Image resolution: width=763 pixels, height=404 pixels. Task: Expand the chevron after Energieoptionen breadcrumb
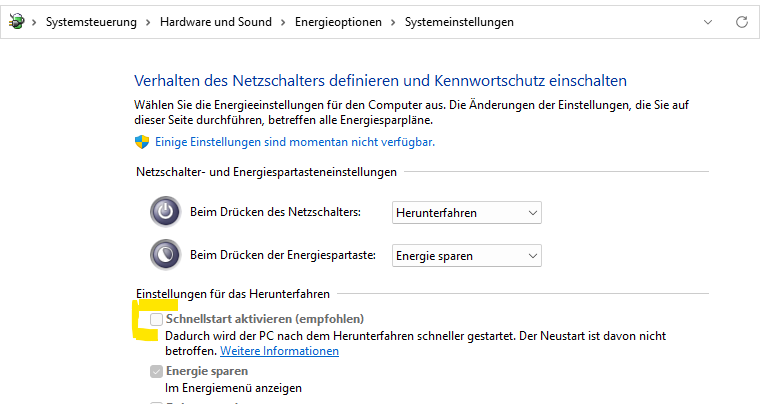point(391,22)
